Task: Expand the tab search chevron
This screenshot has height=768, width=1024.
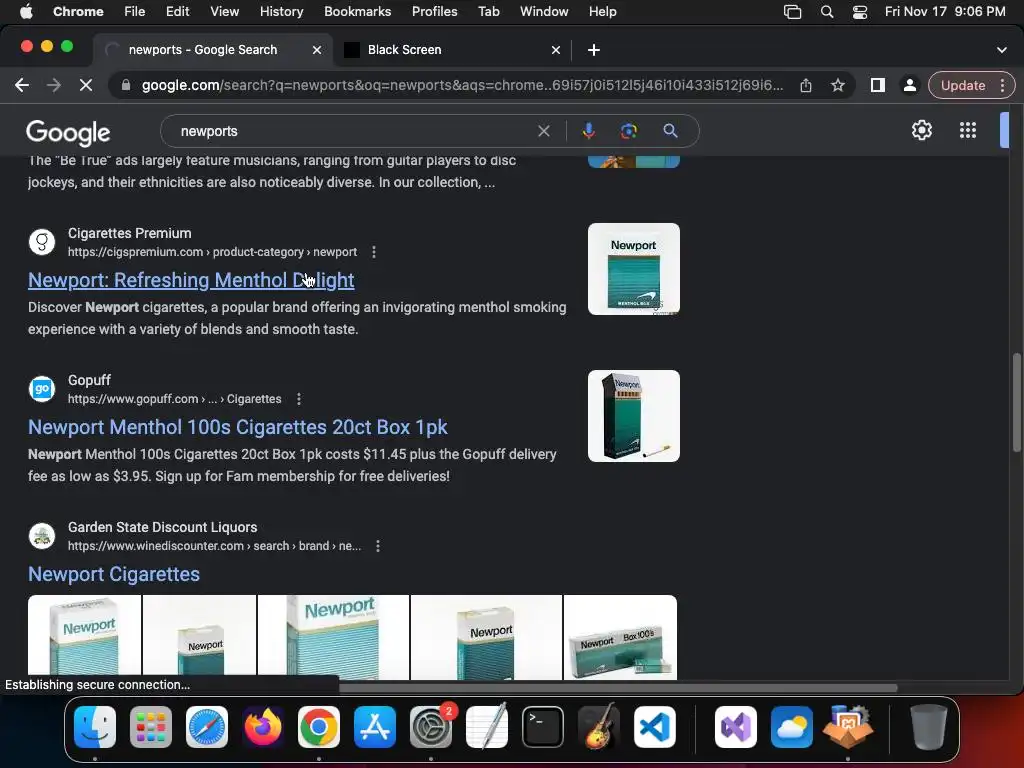Action: pos(1002,50)
